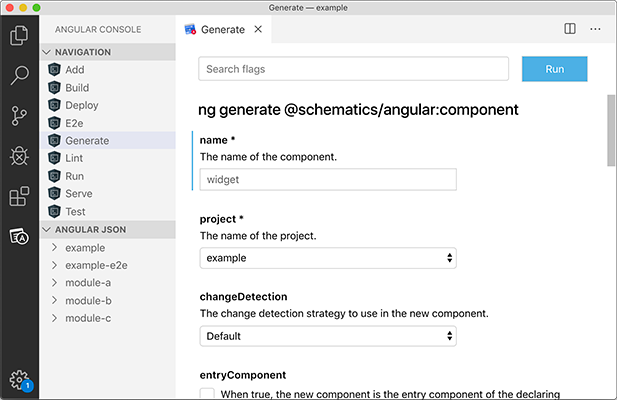This screenshot has height=400, width=617.
Task: Toggle the entryComponent checkbox
Action: [207, 394]
